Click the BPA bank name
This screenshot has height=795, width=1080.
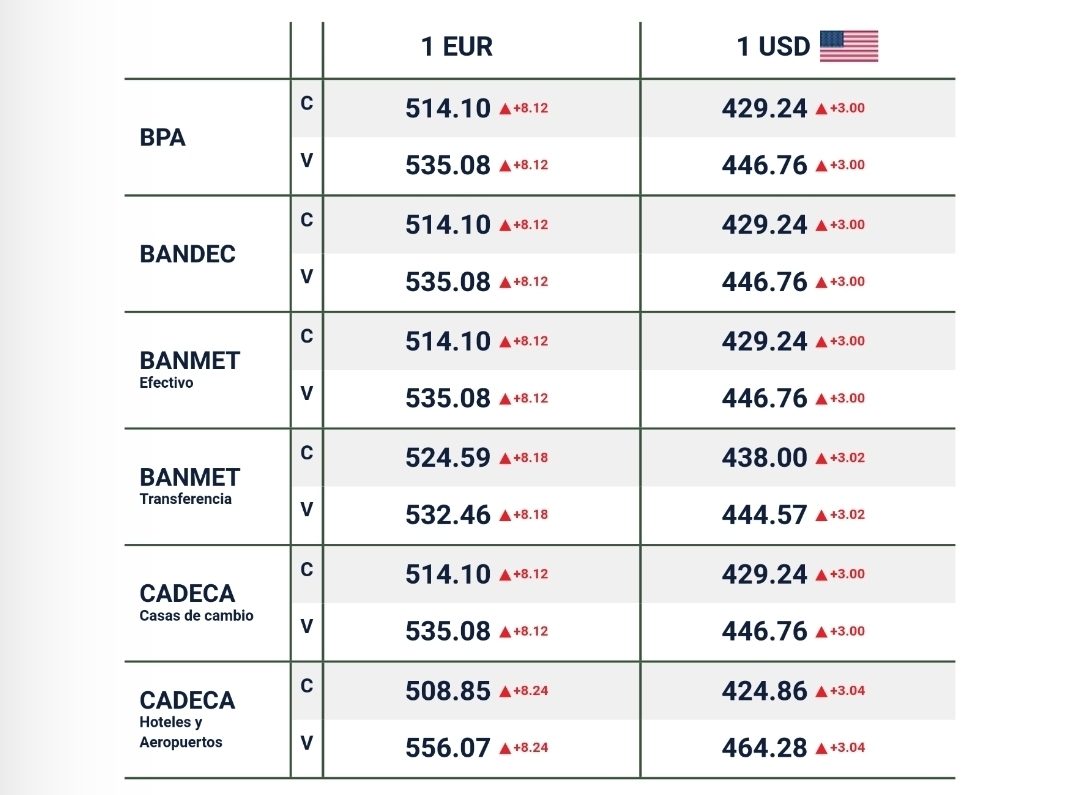[163, 138]
